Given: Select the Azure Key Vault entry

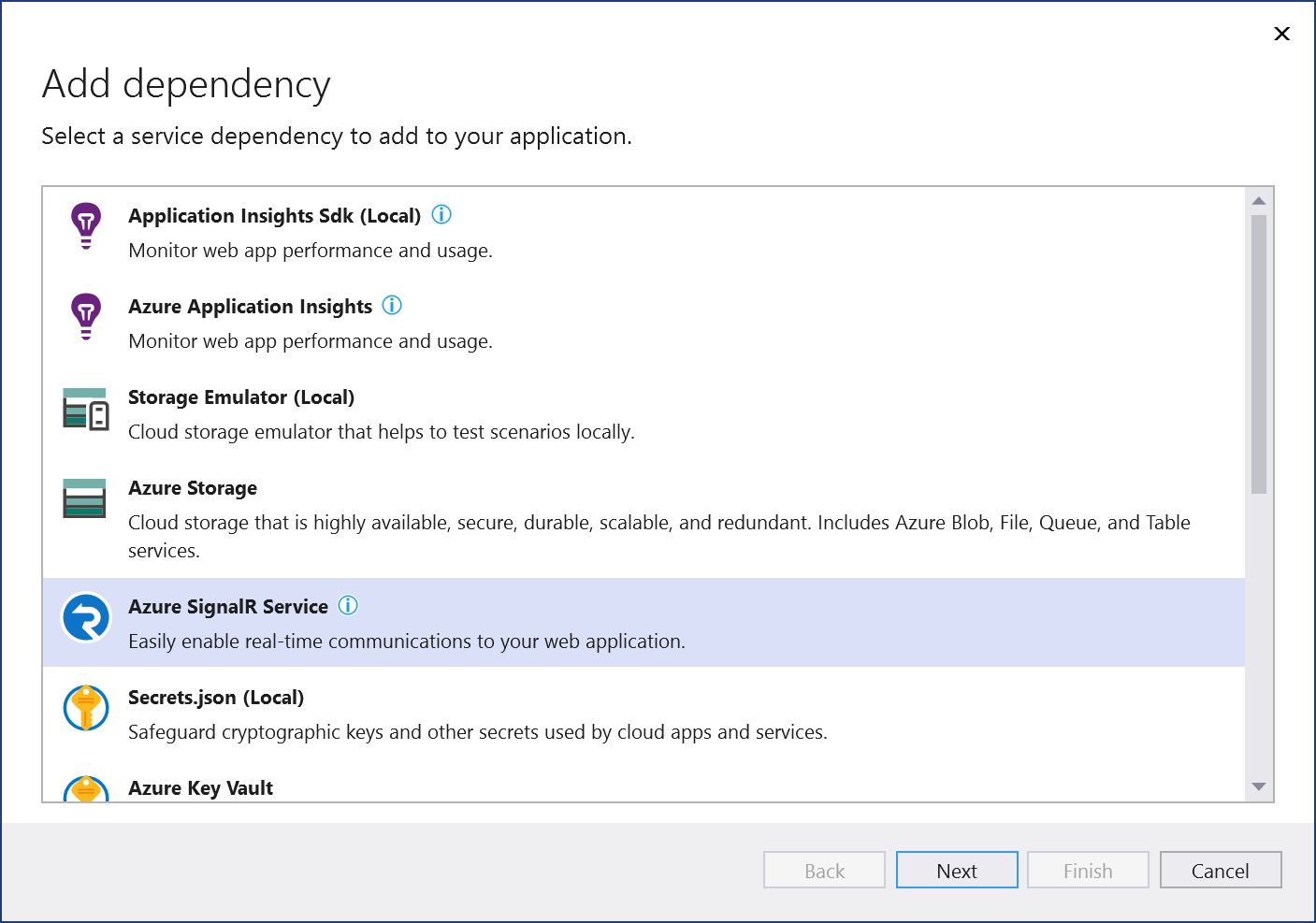Looking at the screenshot, I should pos(200,787).
